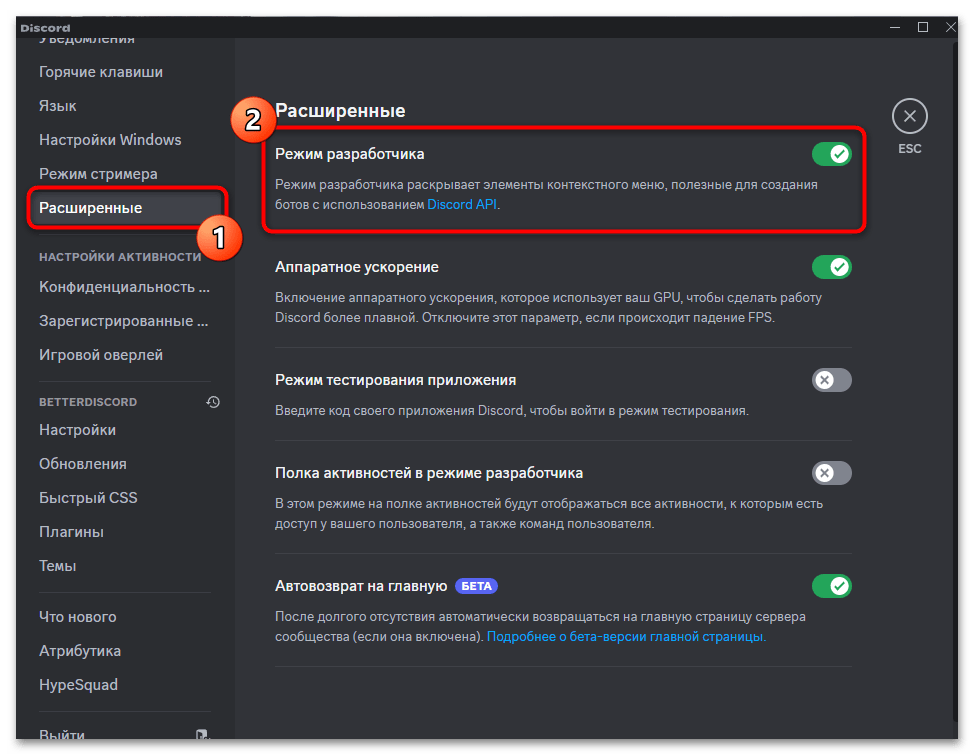Turn off the Автовозврат на главную switch

(x=831, y=585)
